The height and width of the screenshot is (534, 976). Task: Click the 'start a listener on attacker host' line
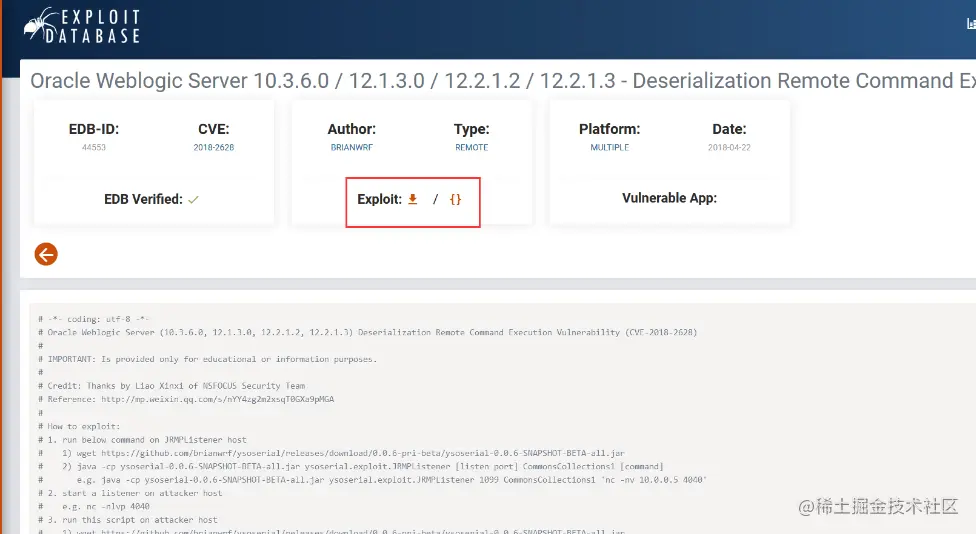130,493
